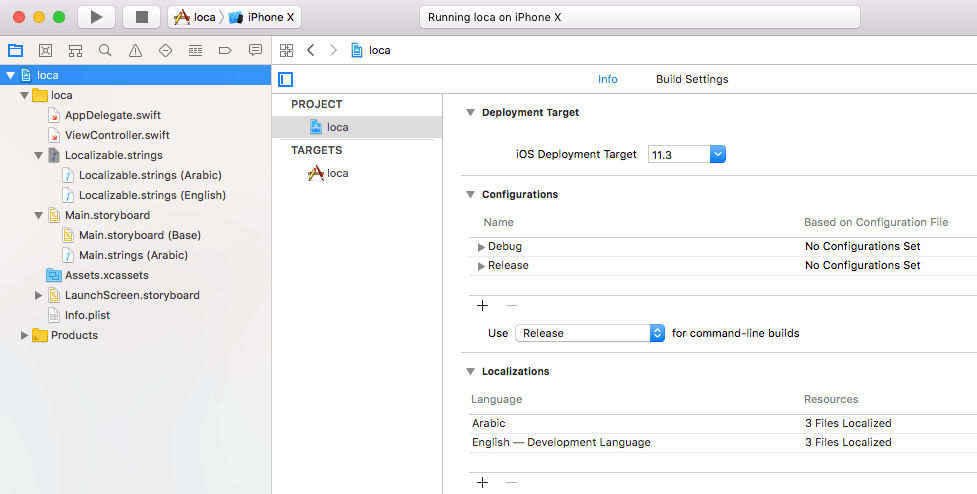
Task: Choose the iPhone X run destination
Action: pyautogui.click(x=261, y=17)
